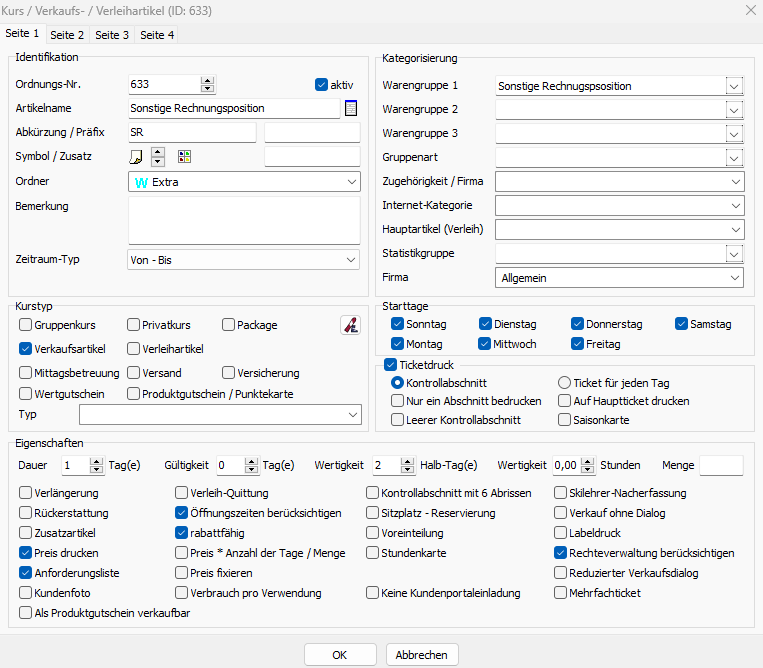Uncheck the Sonntag start day
The width and height of the screenshot is (763, 668).
(398, 324)
